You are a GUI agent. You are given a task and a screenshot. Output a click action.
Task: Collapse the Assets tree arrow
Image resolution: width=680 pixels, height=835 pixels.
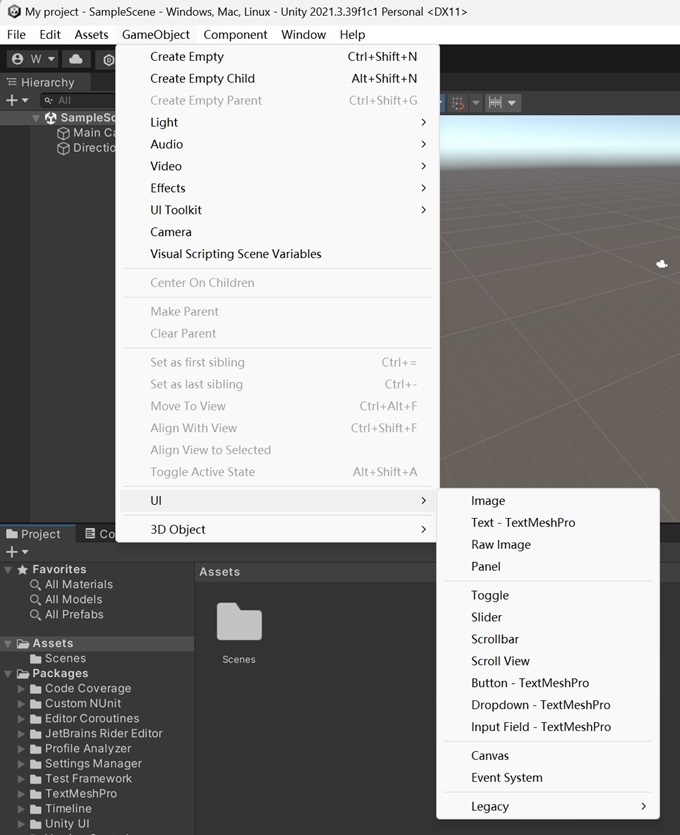(8, 644)
